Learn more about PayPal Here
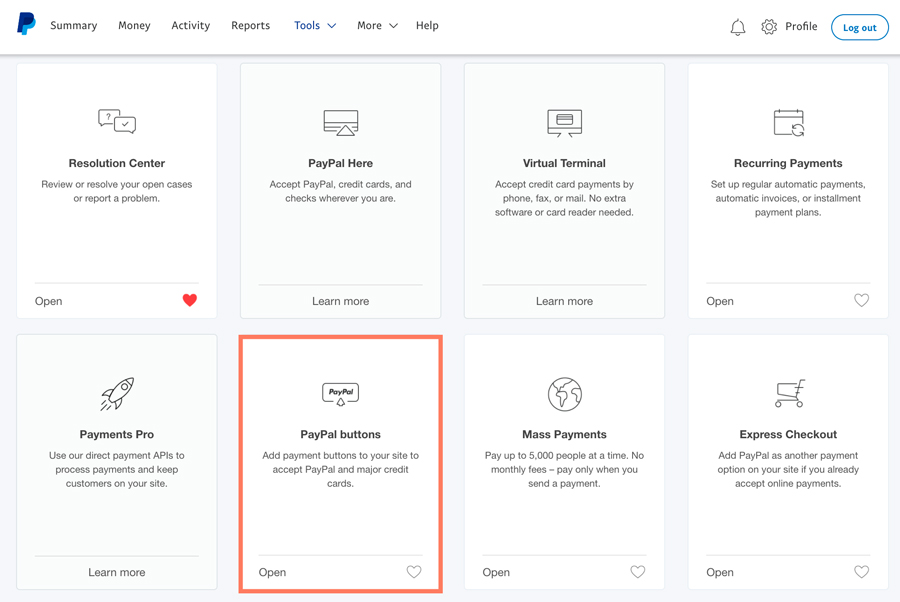Image resolution: width=900 pixels, height=602 pixels. point(340,301)
